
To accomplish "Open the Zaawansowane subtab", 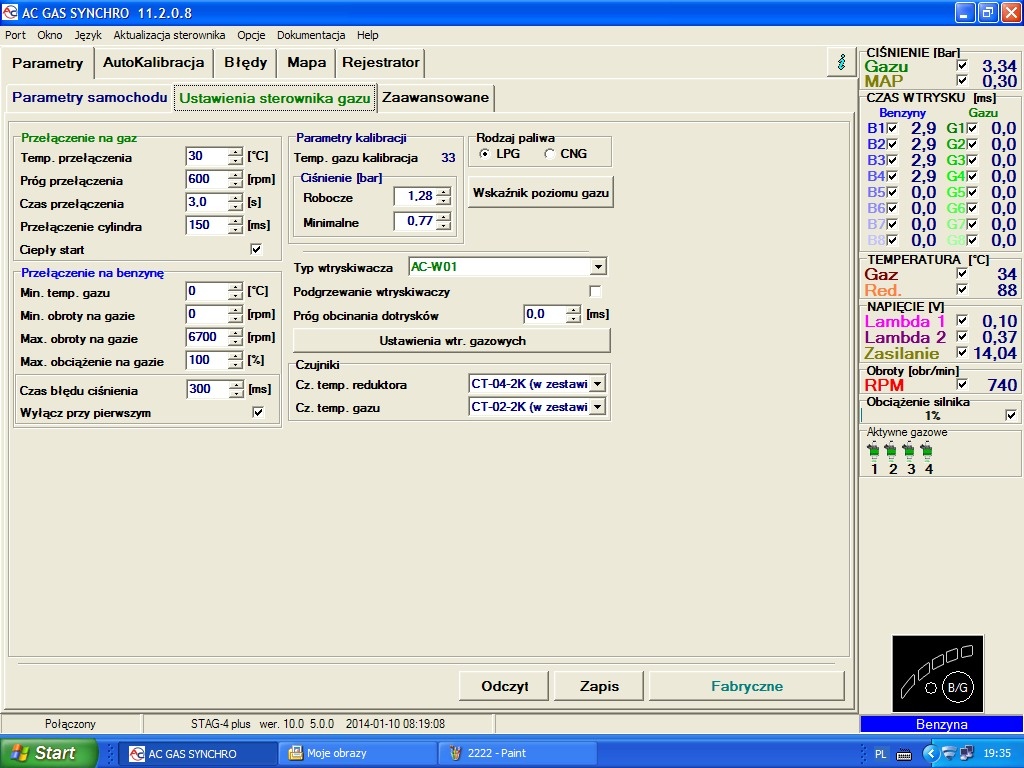I will 436,97.
